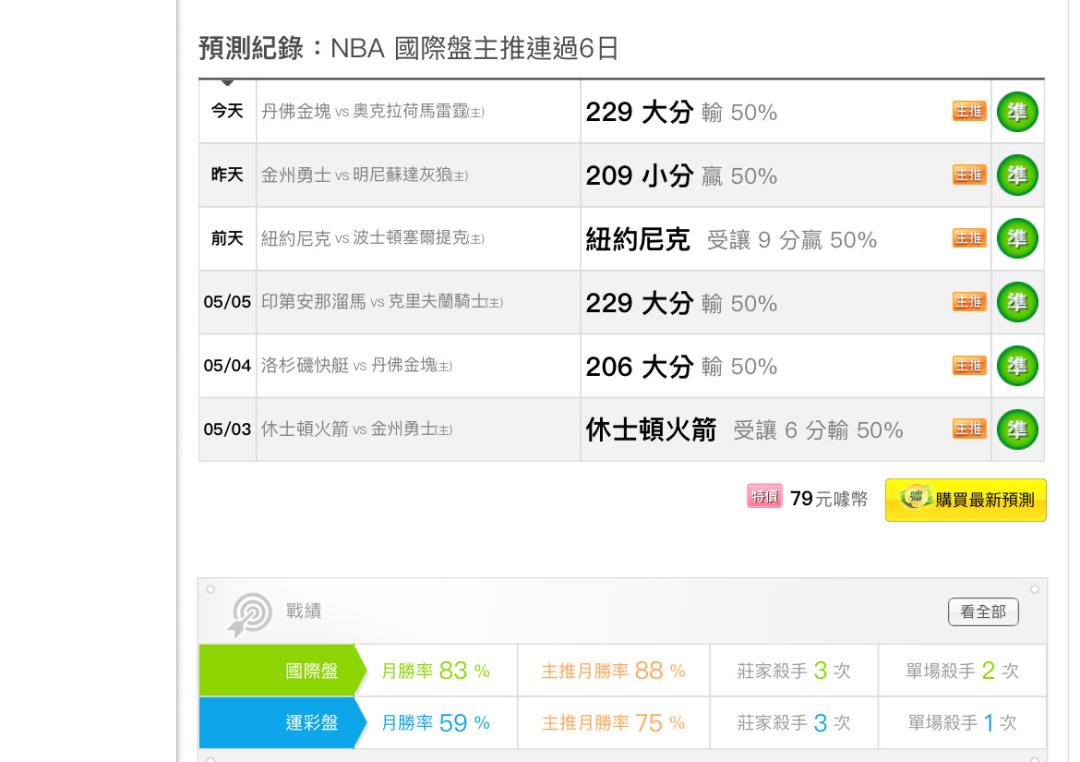
Task: Click the pink 特價 price tag icon
Action: (x=763, y=497)
